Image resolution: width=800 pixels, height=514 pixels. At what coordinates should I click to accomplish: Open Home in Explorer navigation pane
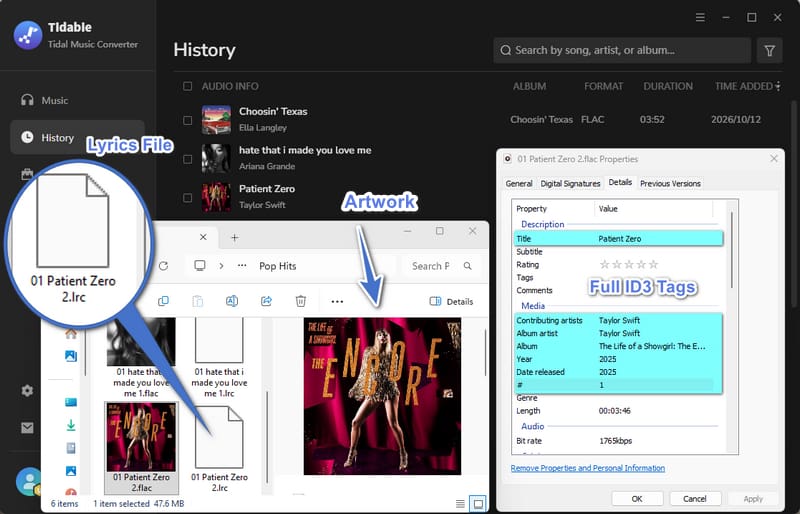[x=71, y=334]
